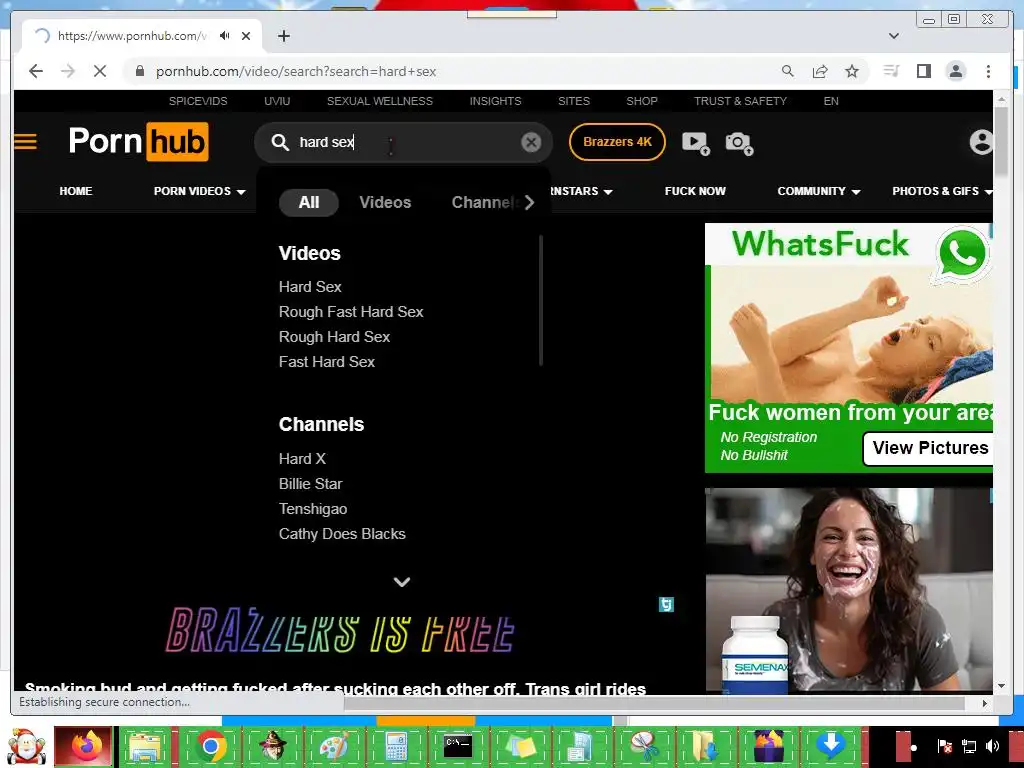
Task: Open the system tray network icon
Action: (x=968, y=746)
